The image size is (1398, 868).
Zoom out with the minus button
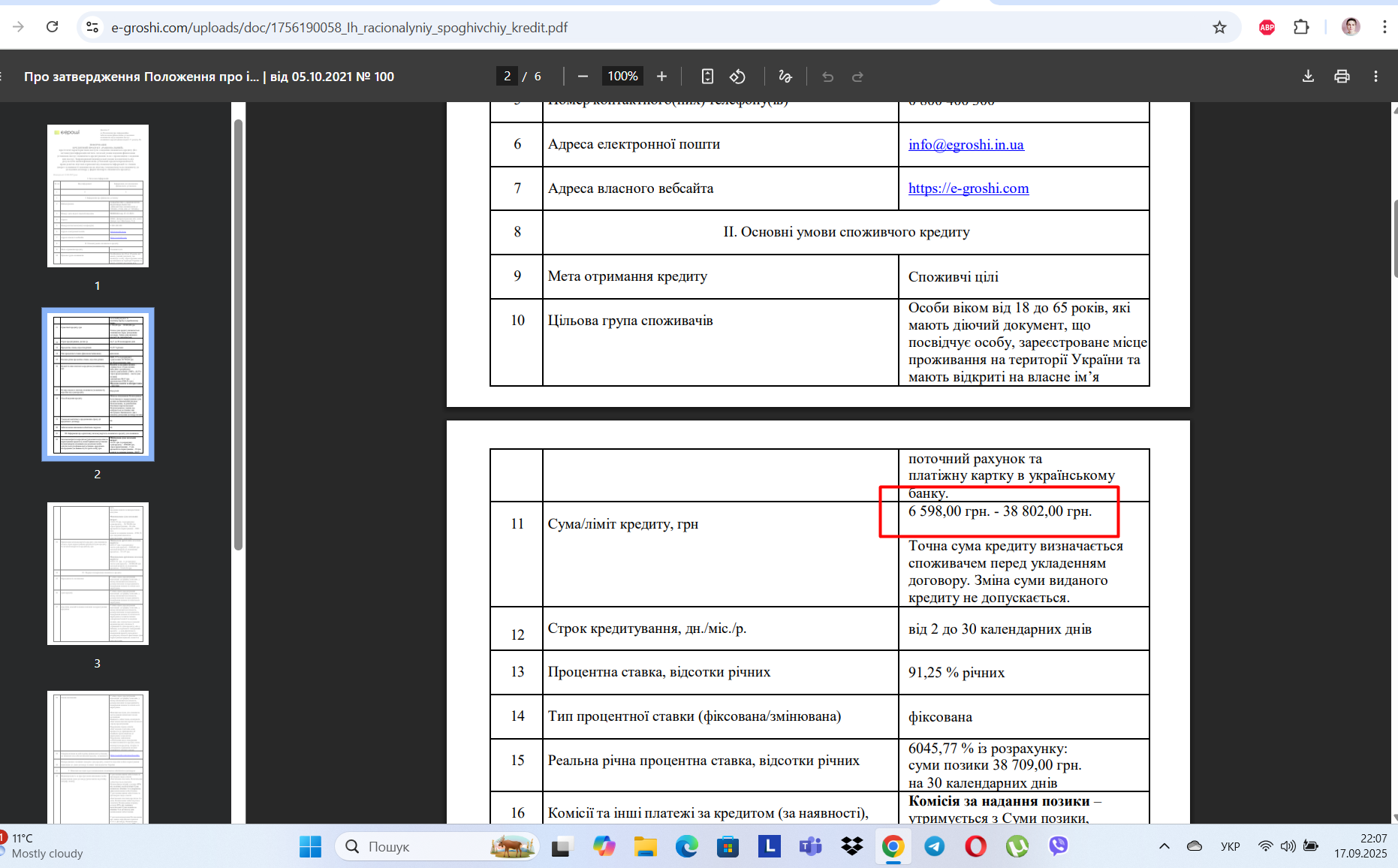click(x=583, y=77)
